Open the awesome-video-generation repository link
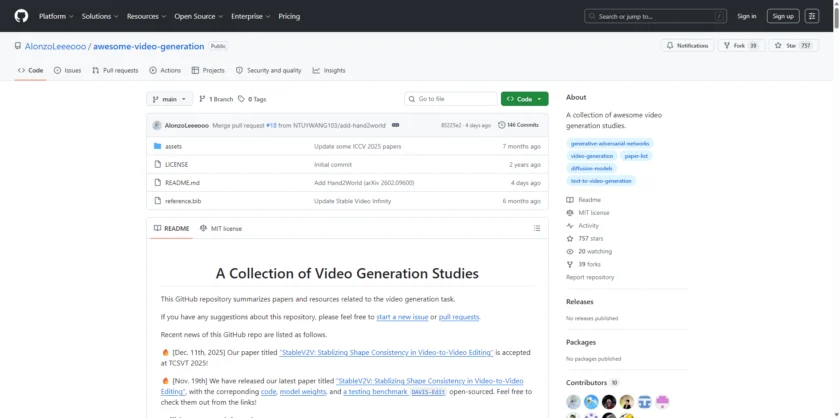 (148, 47)
